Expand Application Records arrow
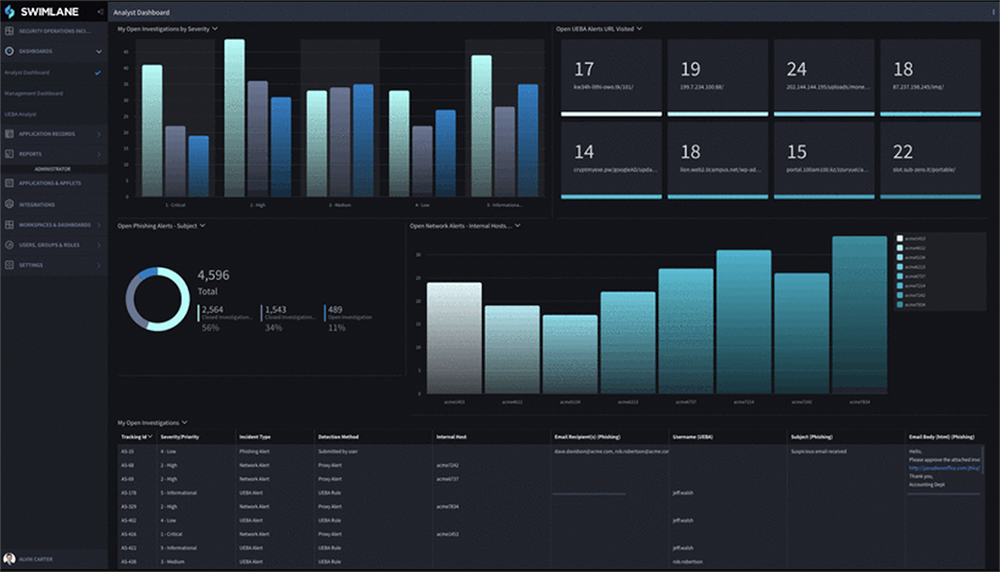 pos(99,134)
